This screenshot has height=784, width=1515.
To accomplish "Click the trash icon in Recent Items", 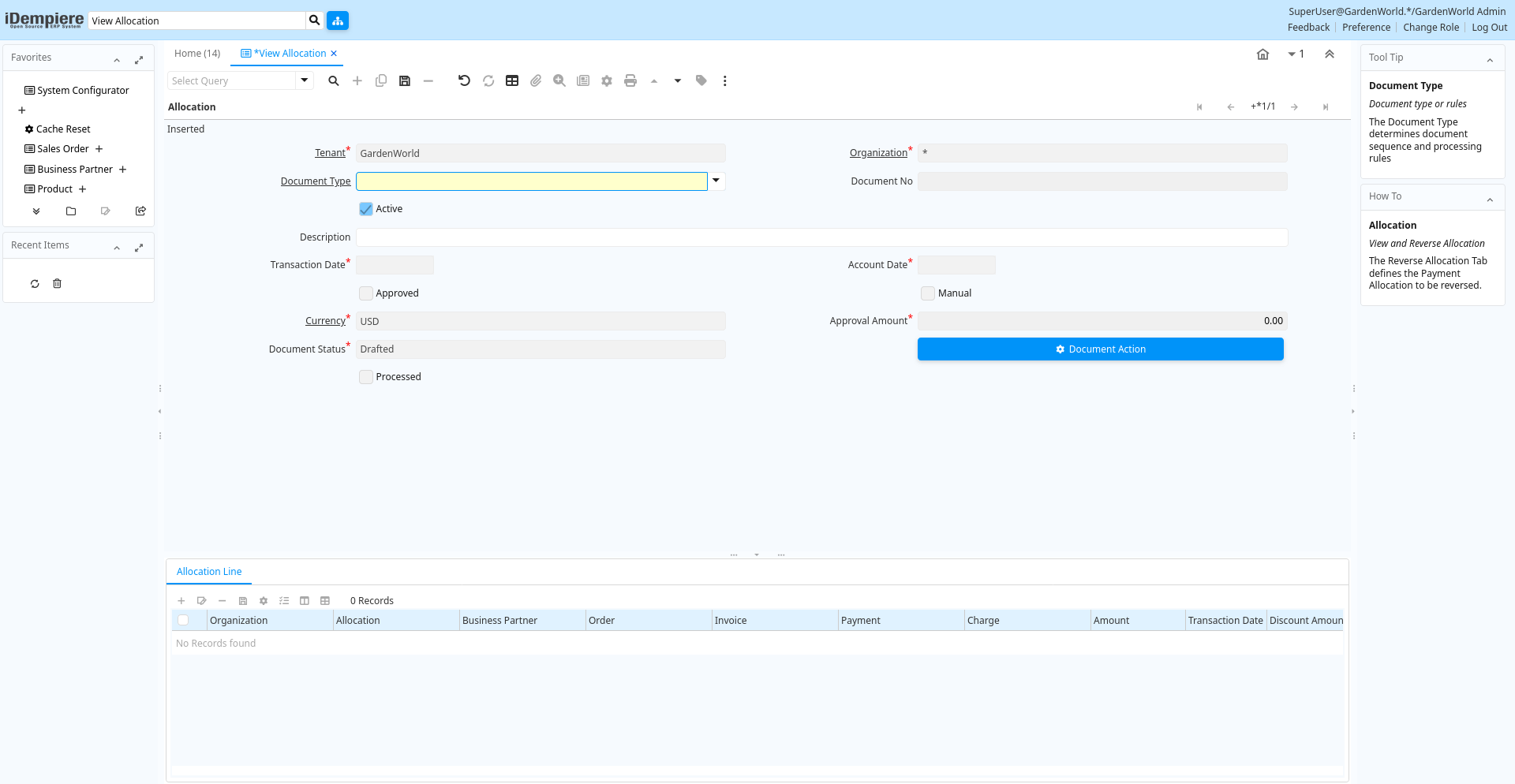I will [57, 284].
